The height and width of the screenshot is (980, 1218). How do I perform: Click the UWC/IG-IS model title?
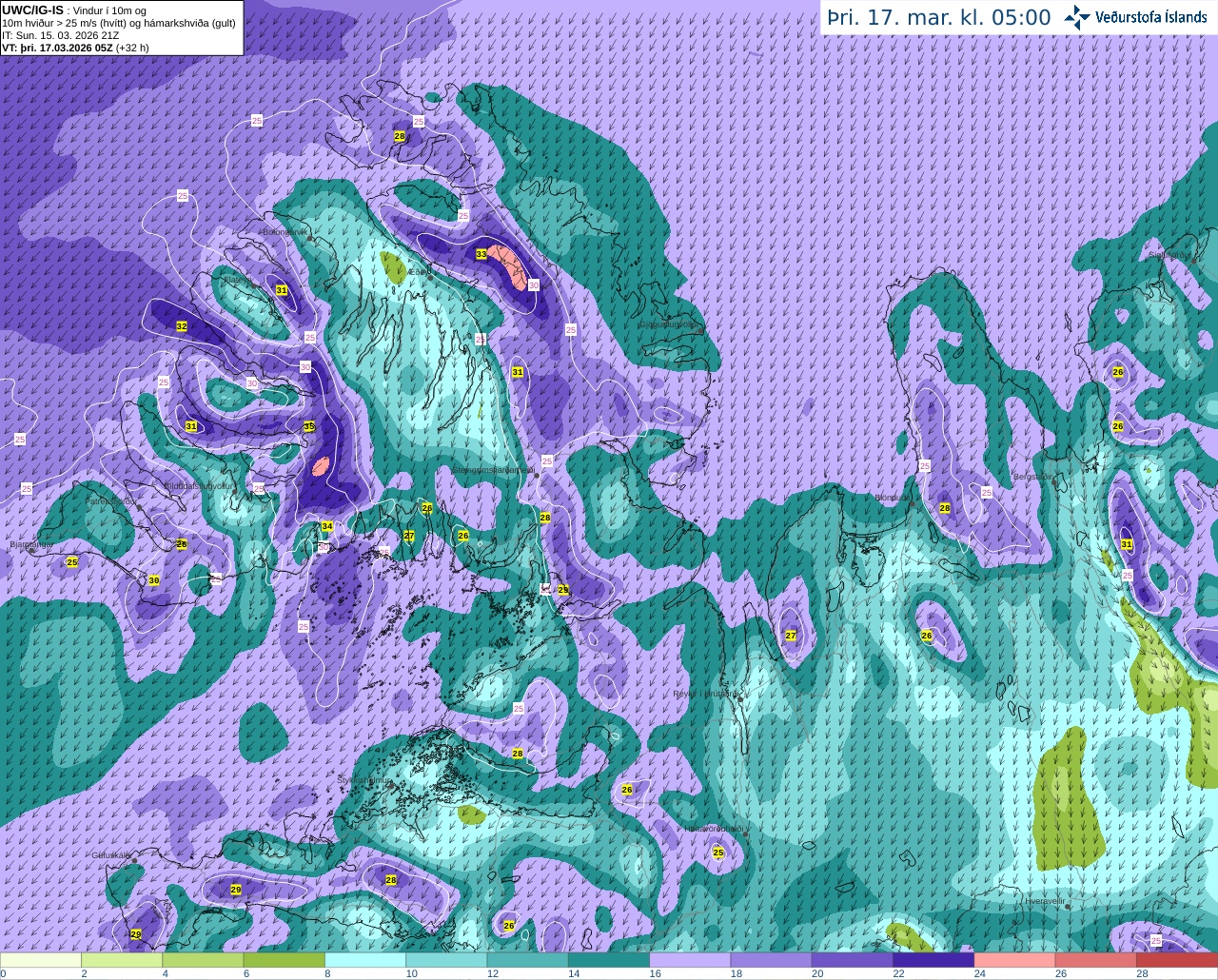[33, 10]
